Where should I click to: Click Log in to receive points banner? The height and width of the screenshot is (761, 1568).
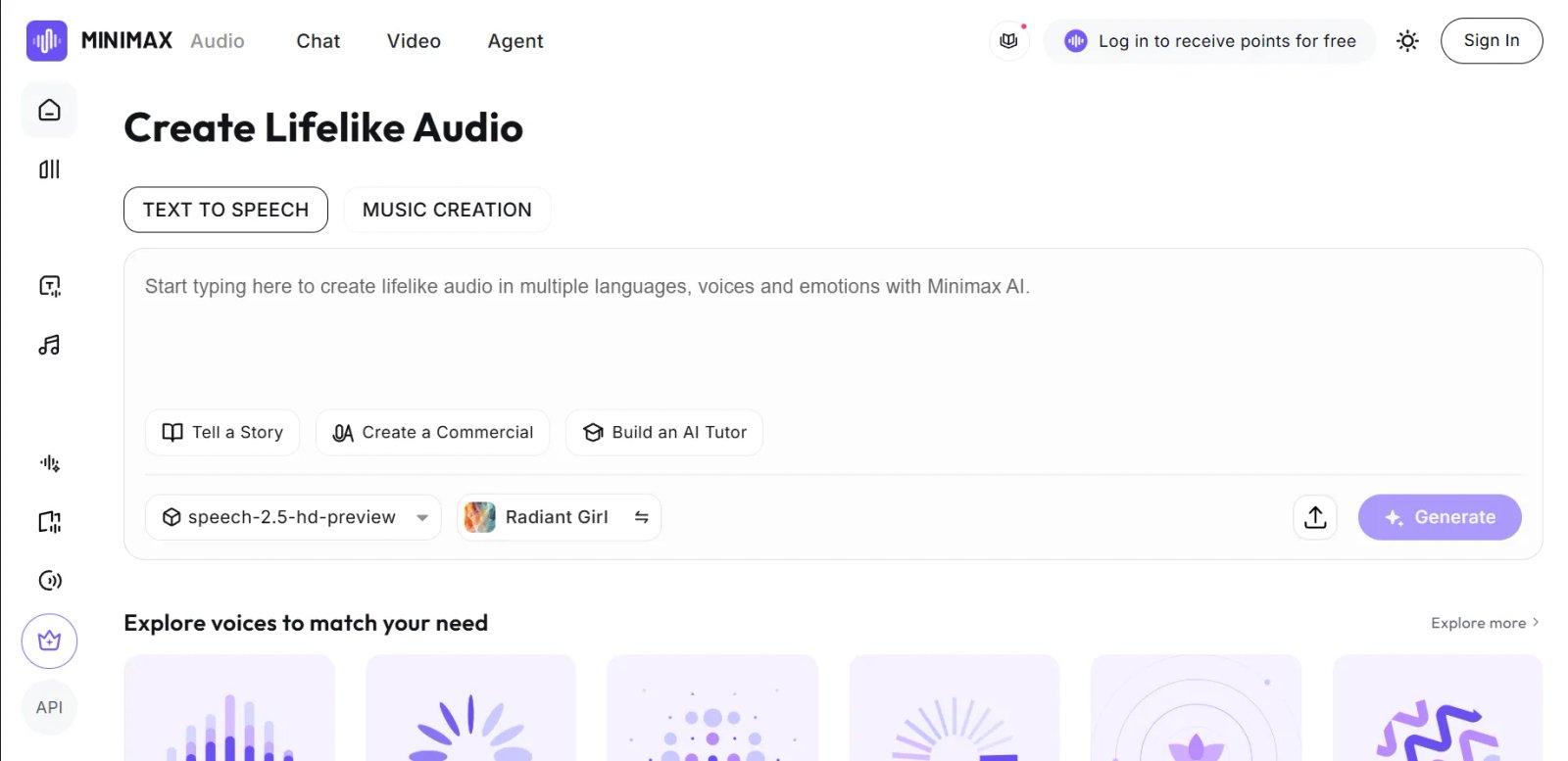tap(1209, 41)
